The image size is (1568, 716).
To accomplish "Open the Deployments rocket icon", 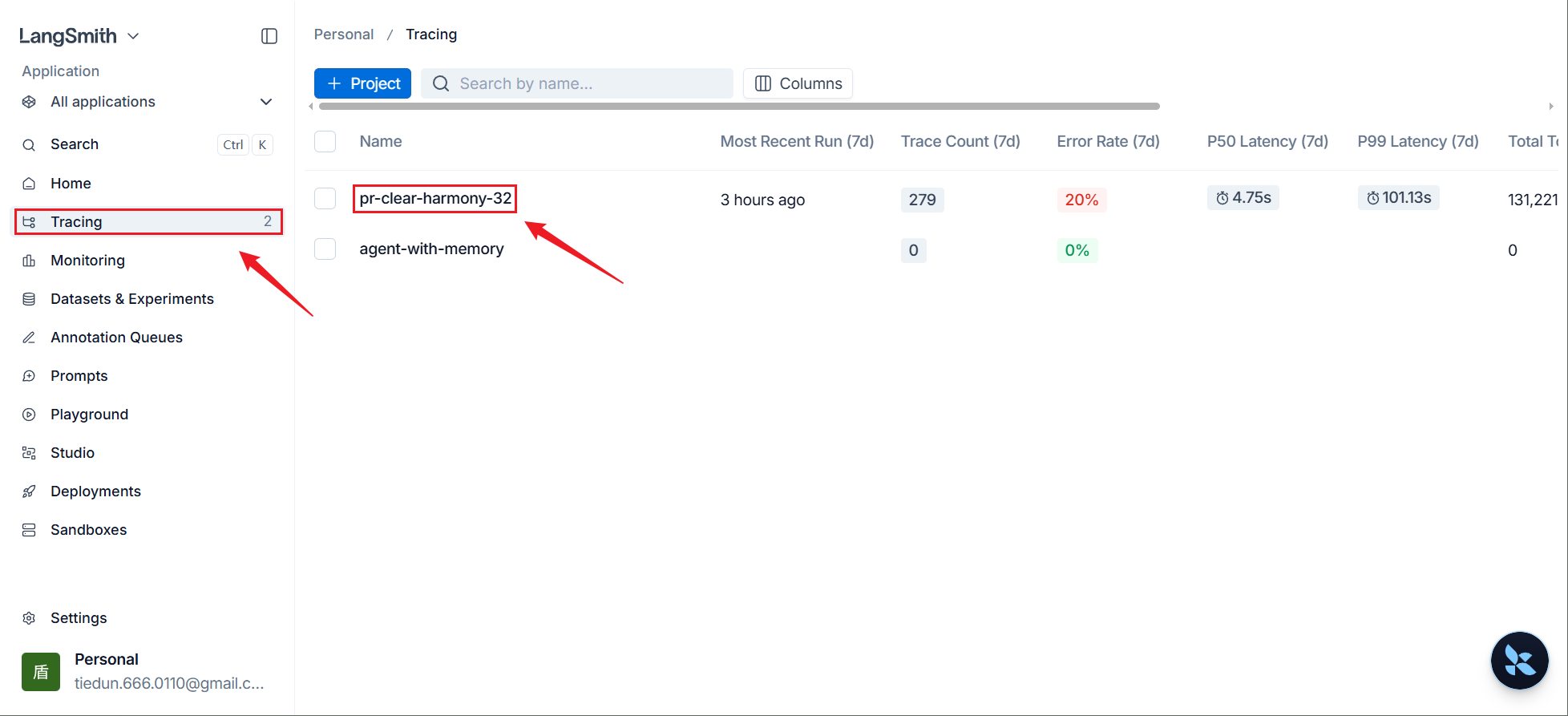I will pyautogui.click(x=29, y=491).
